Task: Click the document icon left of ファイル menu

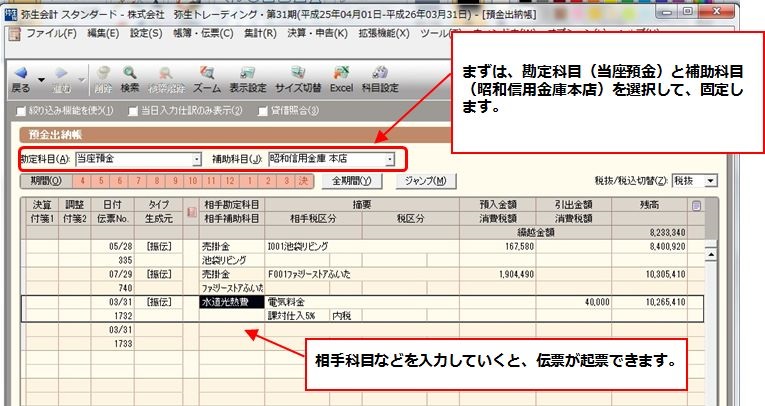Action: [x=15, y=34]
